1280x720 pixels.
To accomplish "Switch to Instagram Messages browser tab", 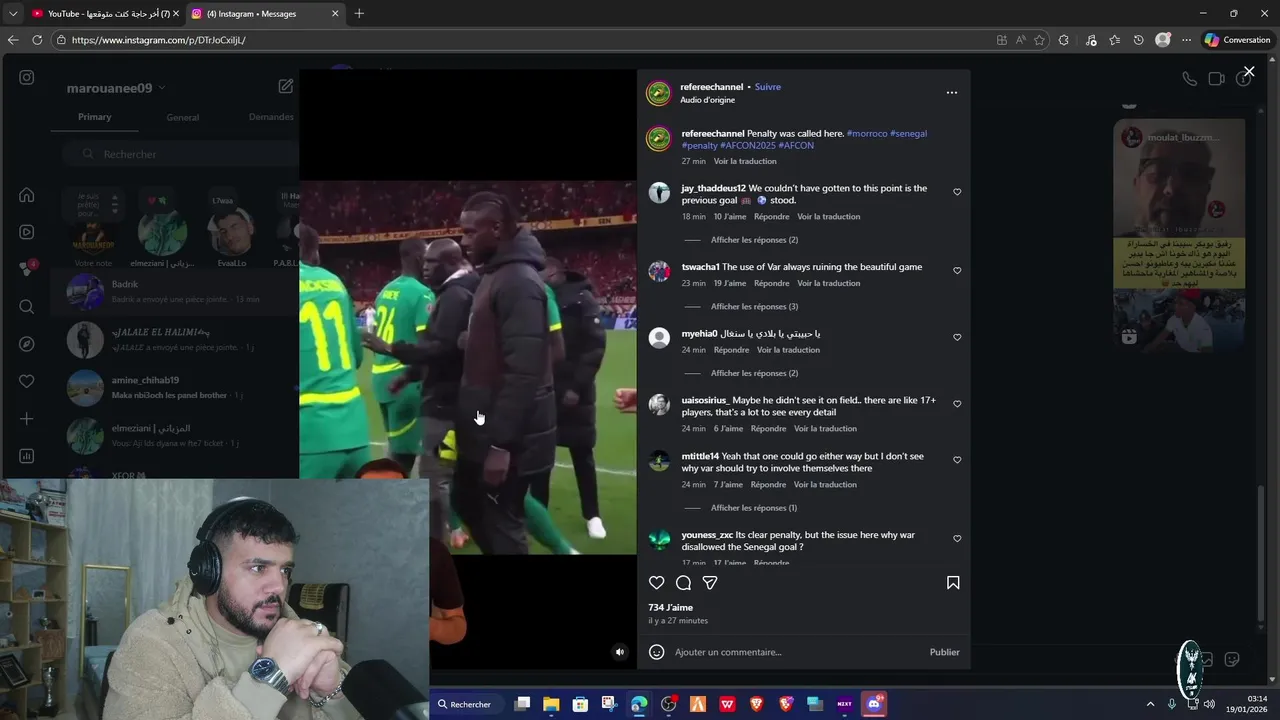I will (265, 14).
